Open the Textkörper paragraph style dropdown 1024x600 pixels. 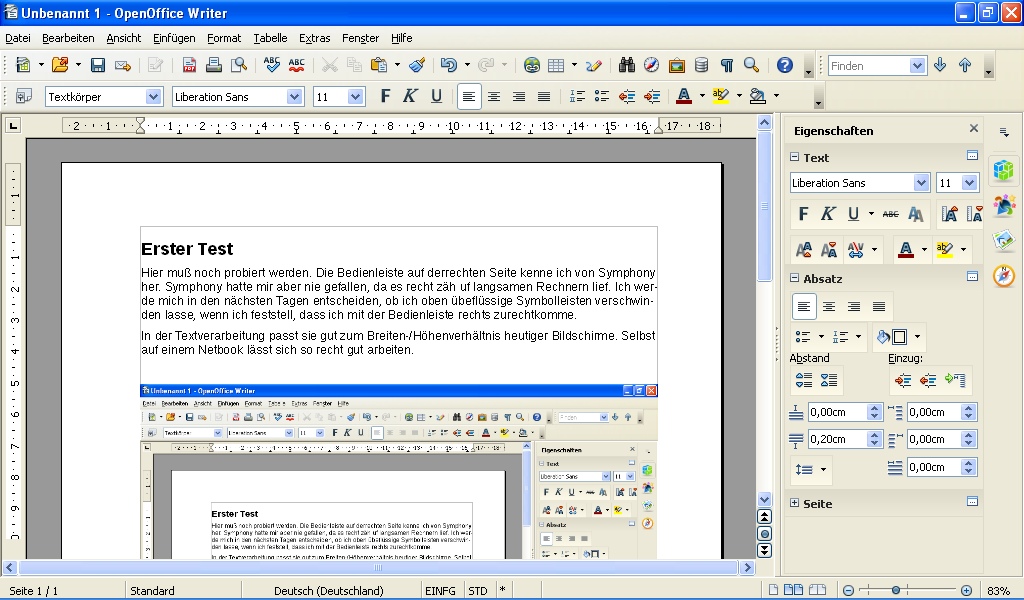(x=153, y=97)
